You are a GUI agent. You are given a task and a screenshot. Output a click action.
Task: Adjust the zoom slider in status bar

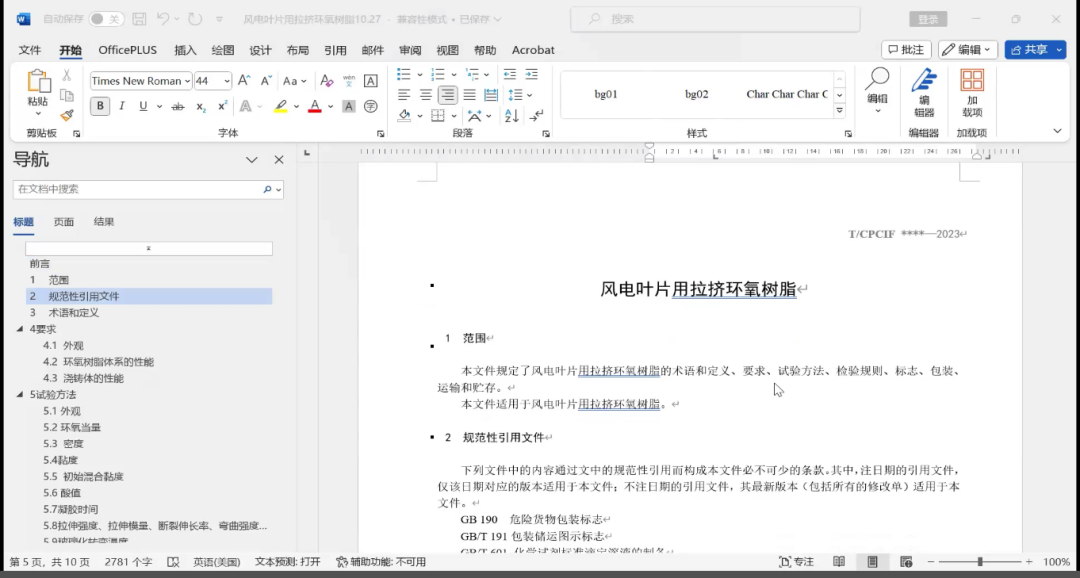click(979, 562)
